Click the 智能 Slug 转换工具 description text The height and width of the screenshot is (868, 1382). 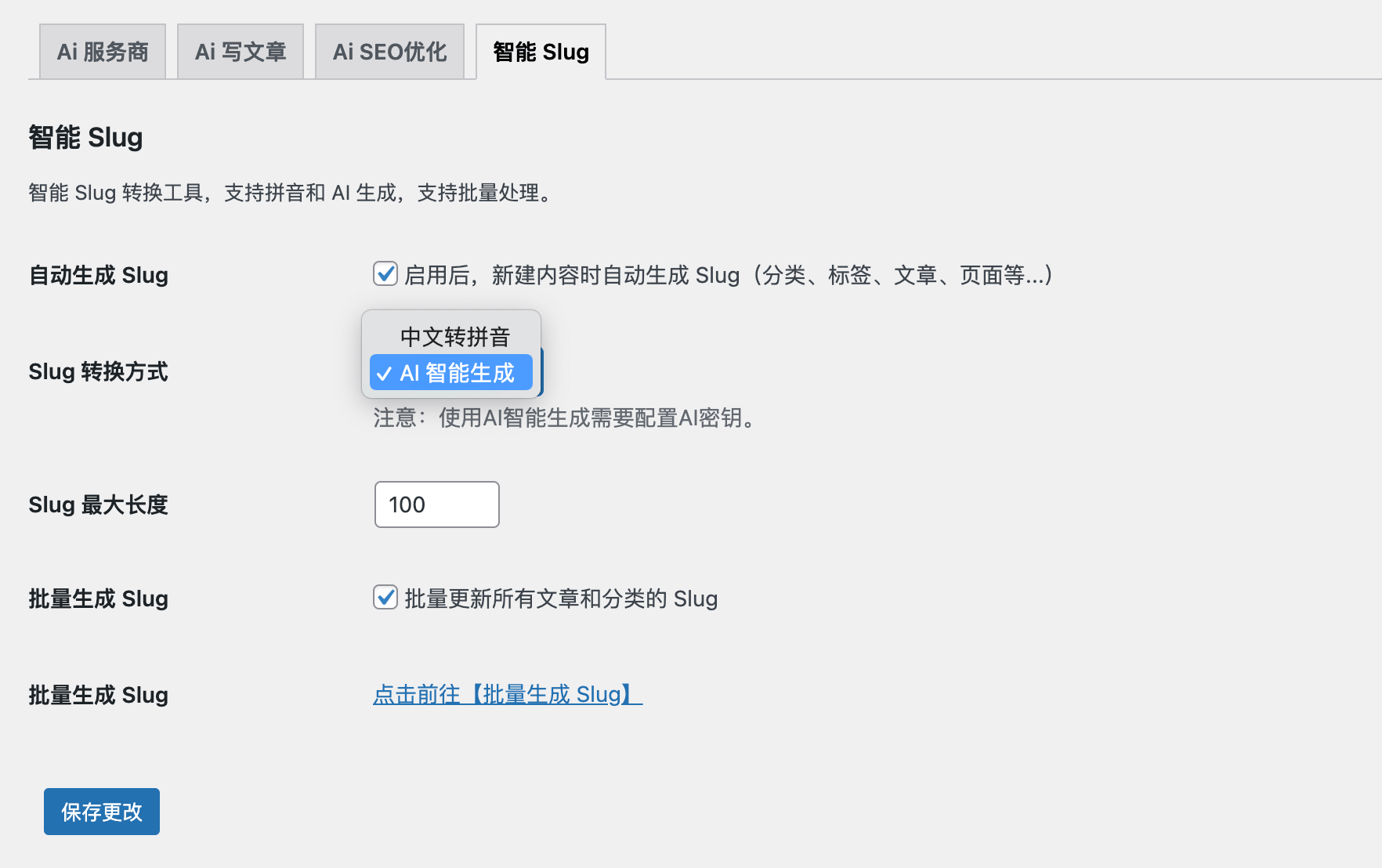tap(290, 193)
